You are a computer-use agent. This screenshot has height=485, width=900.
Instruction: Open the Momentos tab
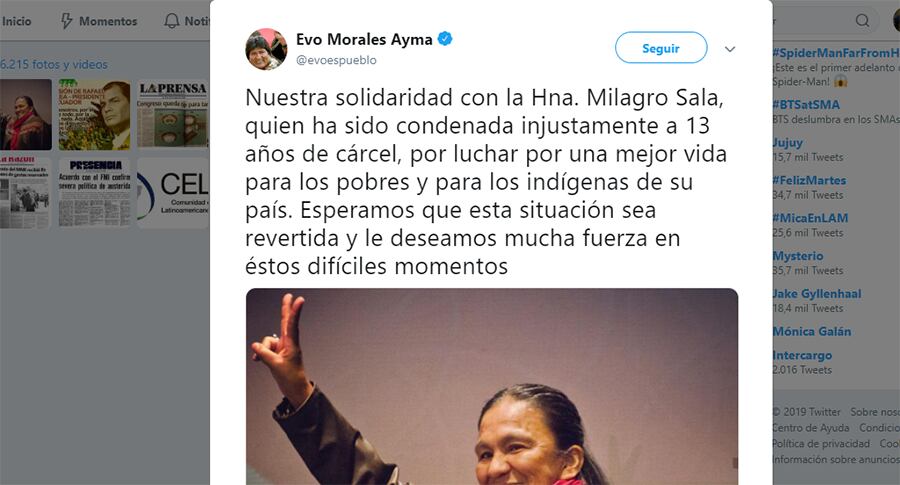pos(108,21)
